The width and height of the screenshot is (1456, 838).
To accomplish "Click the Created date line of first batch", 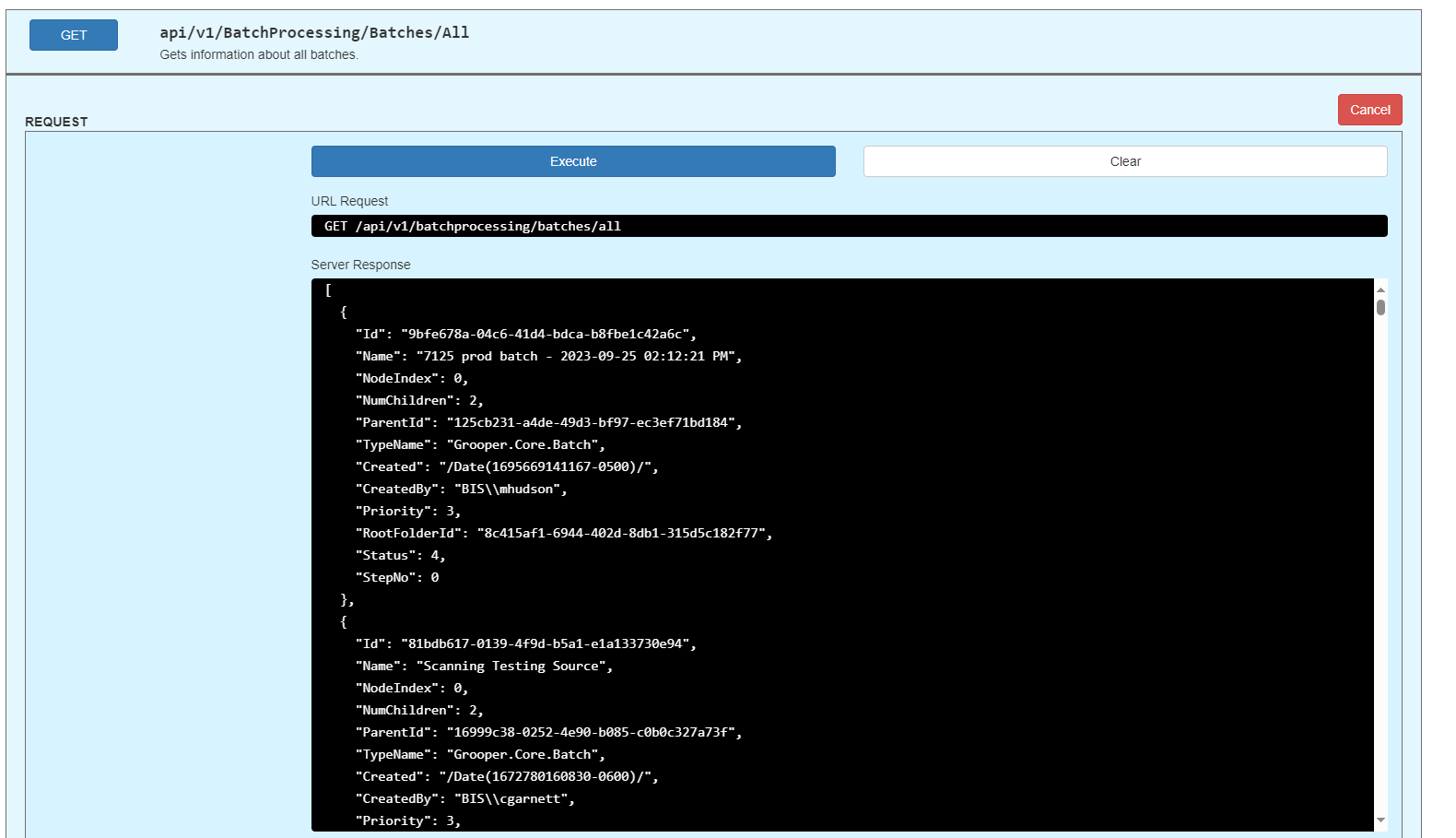I will [507, 466].
